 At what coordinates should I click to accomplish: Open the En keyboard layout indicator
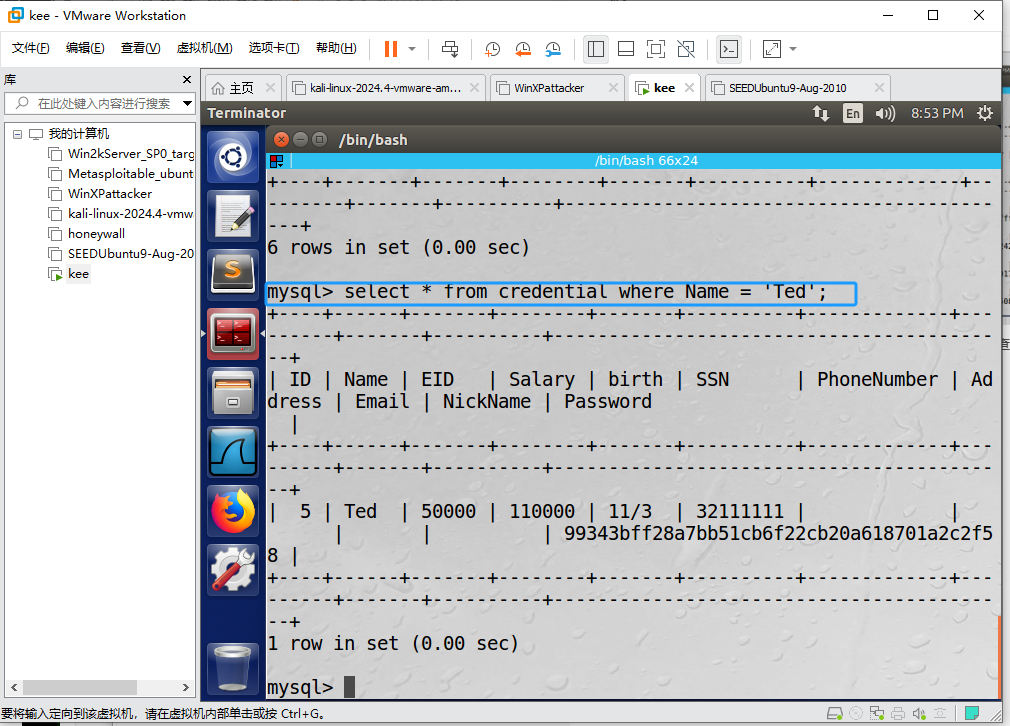pos(853,113)
